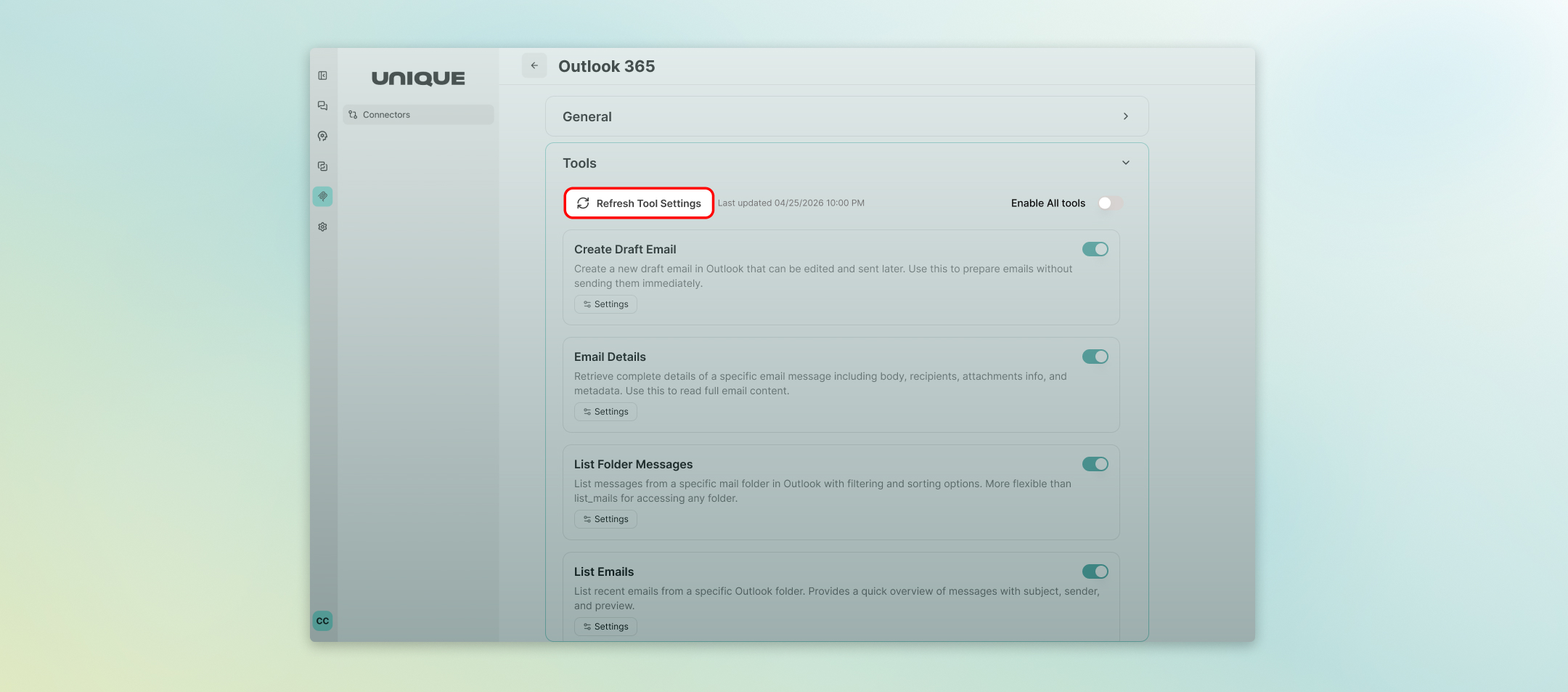Open the chat bubbles icon
The image size is (1568, 692).
(322, 106)
